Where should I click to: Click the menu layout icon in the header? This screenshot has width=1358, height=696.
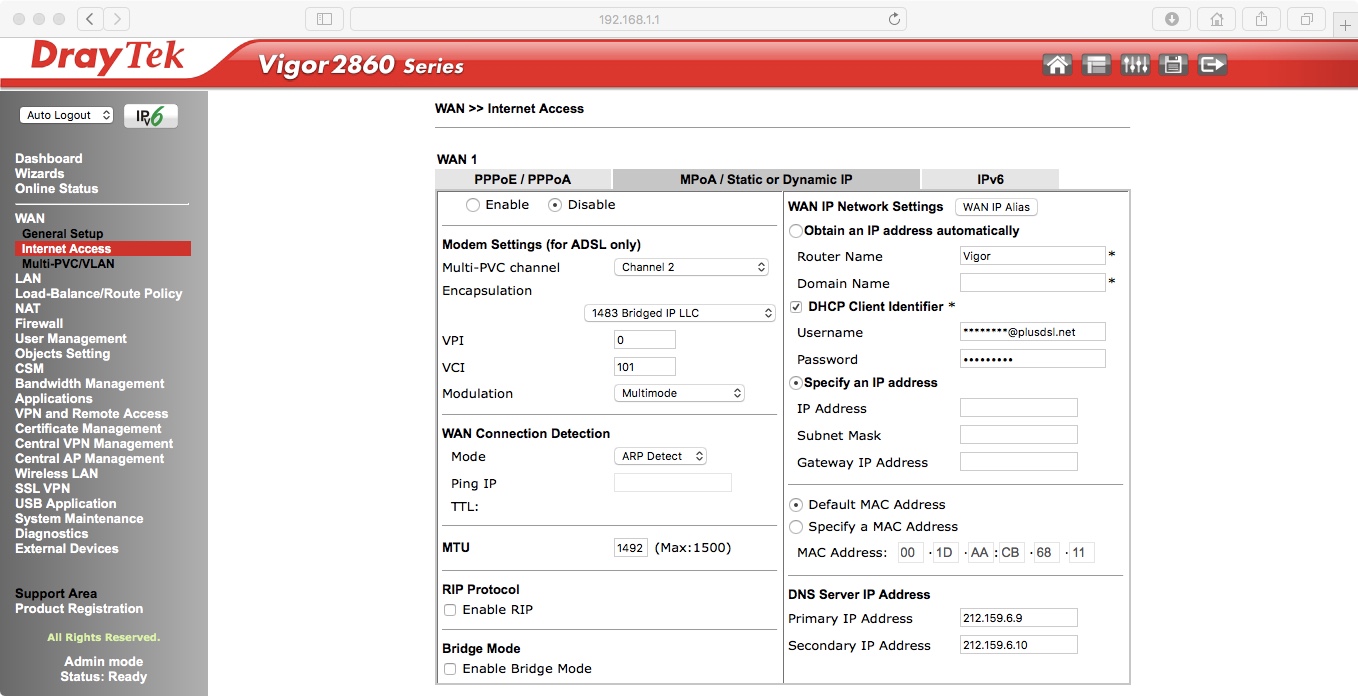pyautogui.click(x=1096, y=62)
